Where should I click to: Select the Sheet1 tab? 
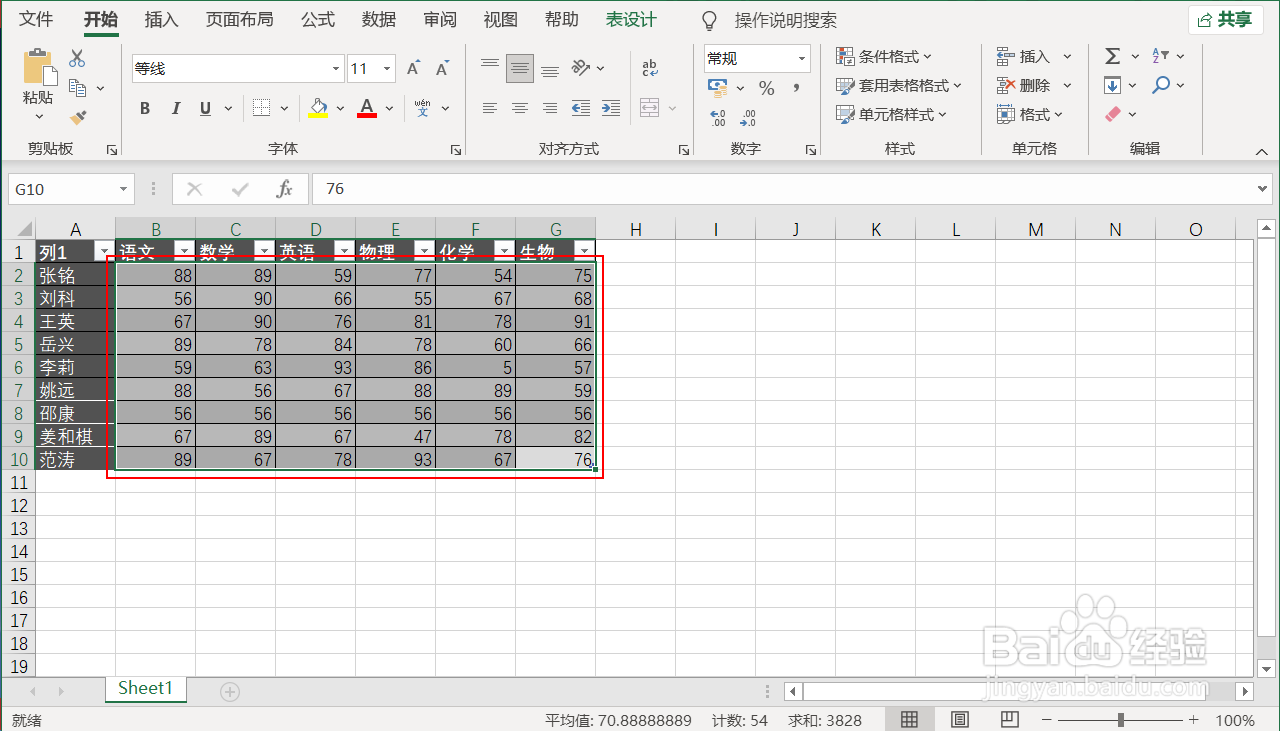(x=146, y=689)
